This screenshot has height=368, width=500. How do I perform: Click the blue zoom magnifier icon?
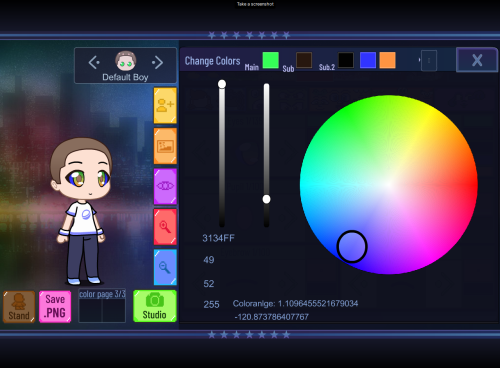(x=165, y=267)
